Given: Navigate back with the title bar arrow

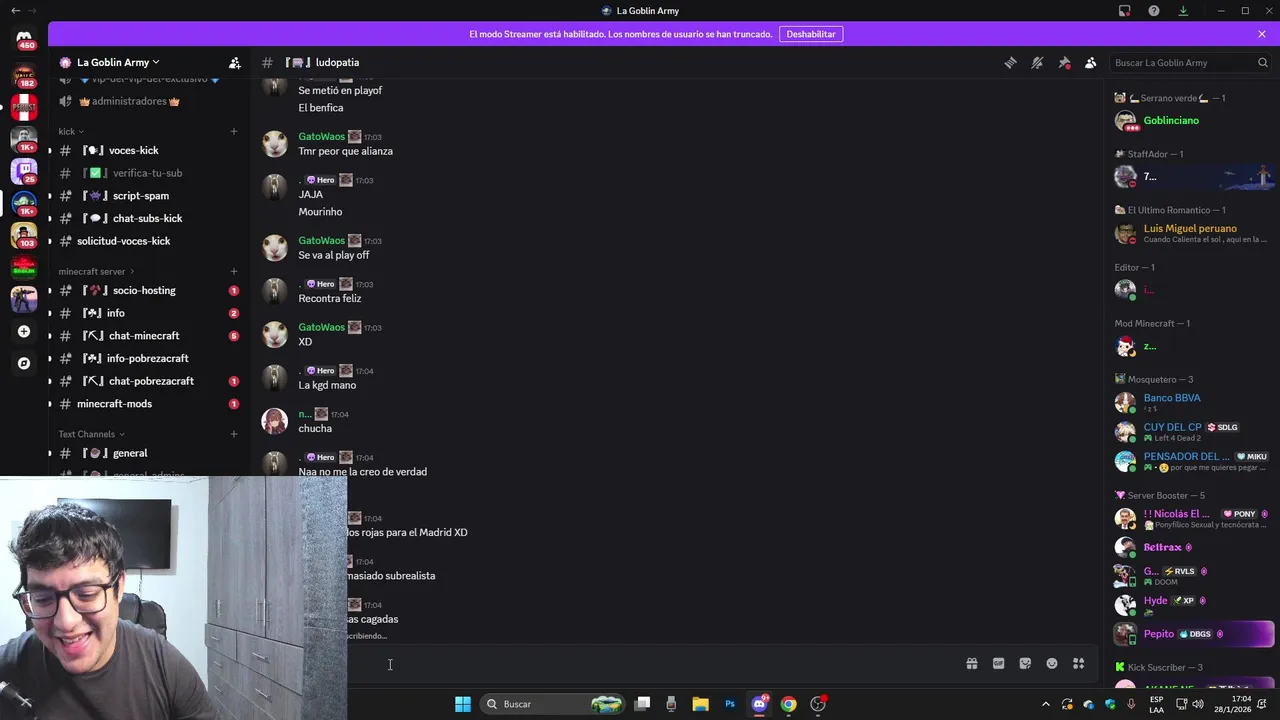Looking at the screenshot, I should point(15,11).
